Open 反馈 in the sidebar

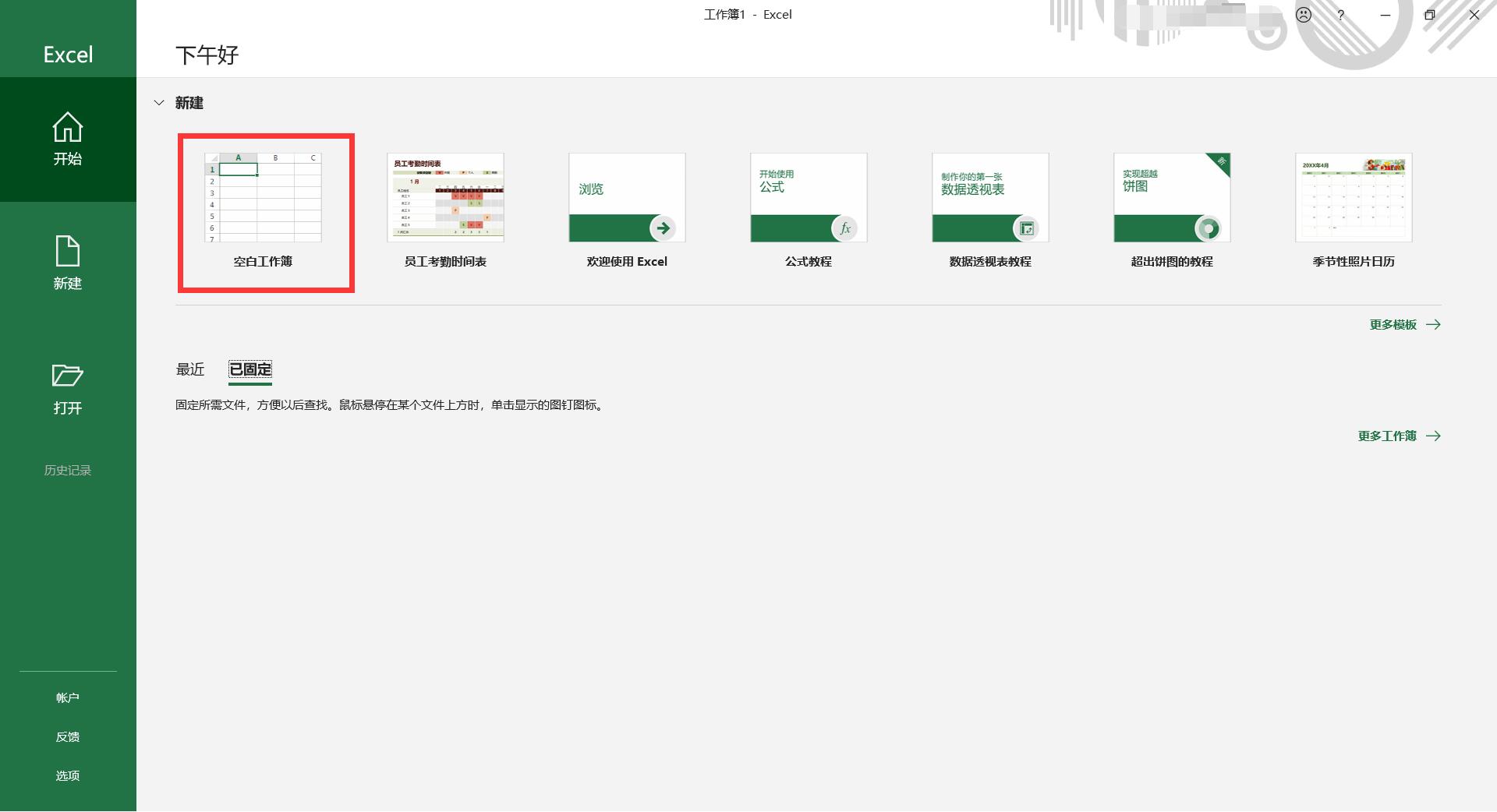pyautogui.click(x=68, y=736)
